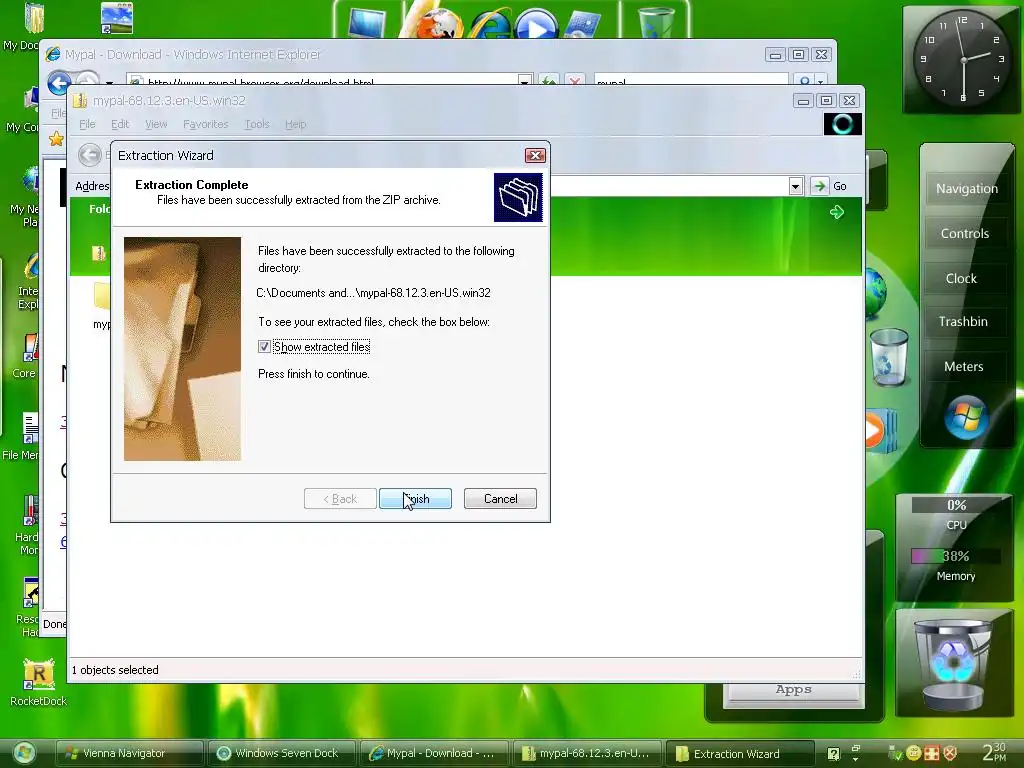The height and width of the screenshot is (768, 1024).
Task: Click the Memory meter gadget bar
Action: click(x=956, y=556)
